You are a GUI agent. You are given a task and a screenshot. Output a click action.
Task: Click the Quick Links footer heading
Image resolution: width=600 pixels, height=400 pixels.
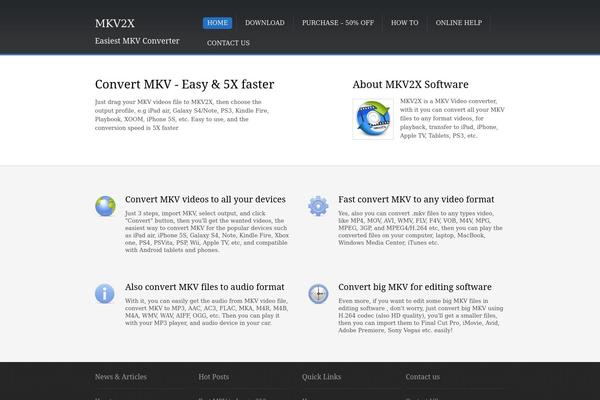[x=321, y=377]
